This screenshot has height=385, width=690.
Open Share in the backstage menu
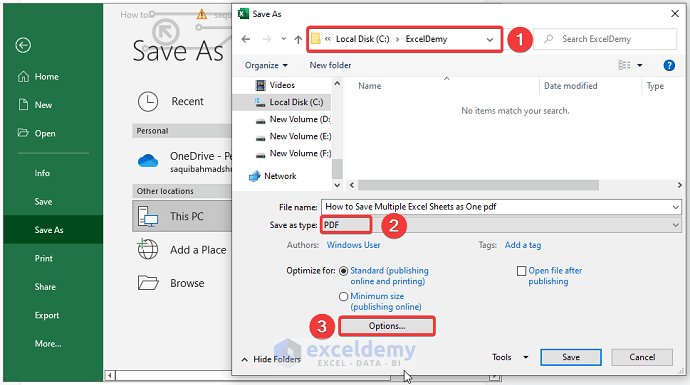point(45,287)
